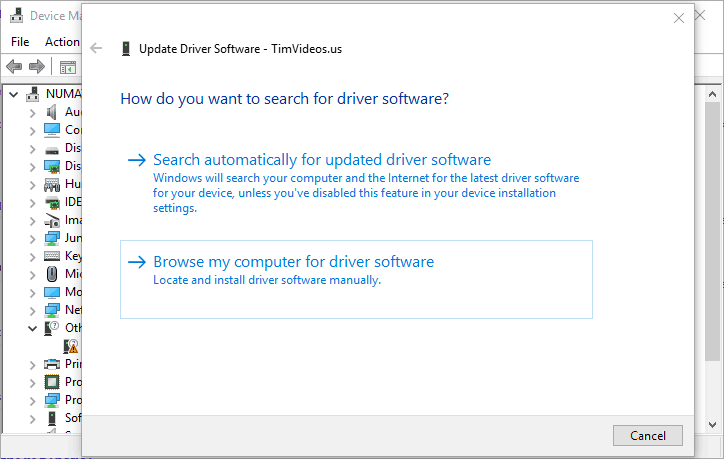Go back using the dialog's back arrow
Screen dimensions: 724x459
[96, 48]
